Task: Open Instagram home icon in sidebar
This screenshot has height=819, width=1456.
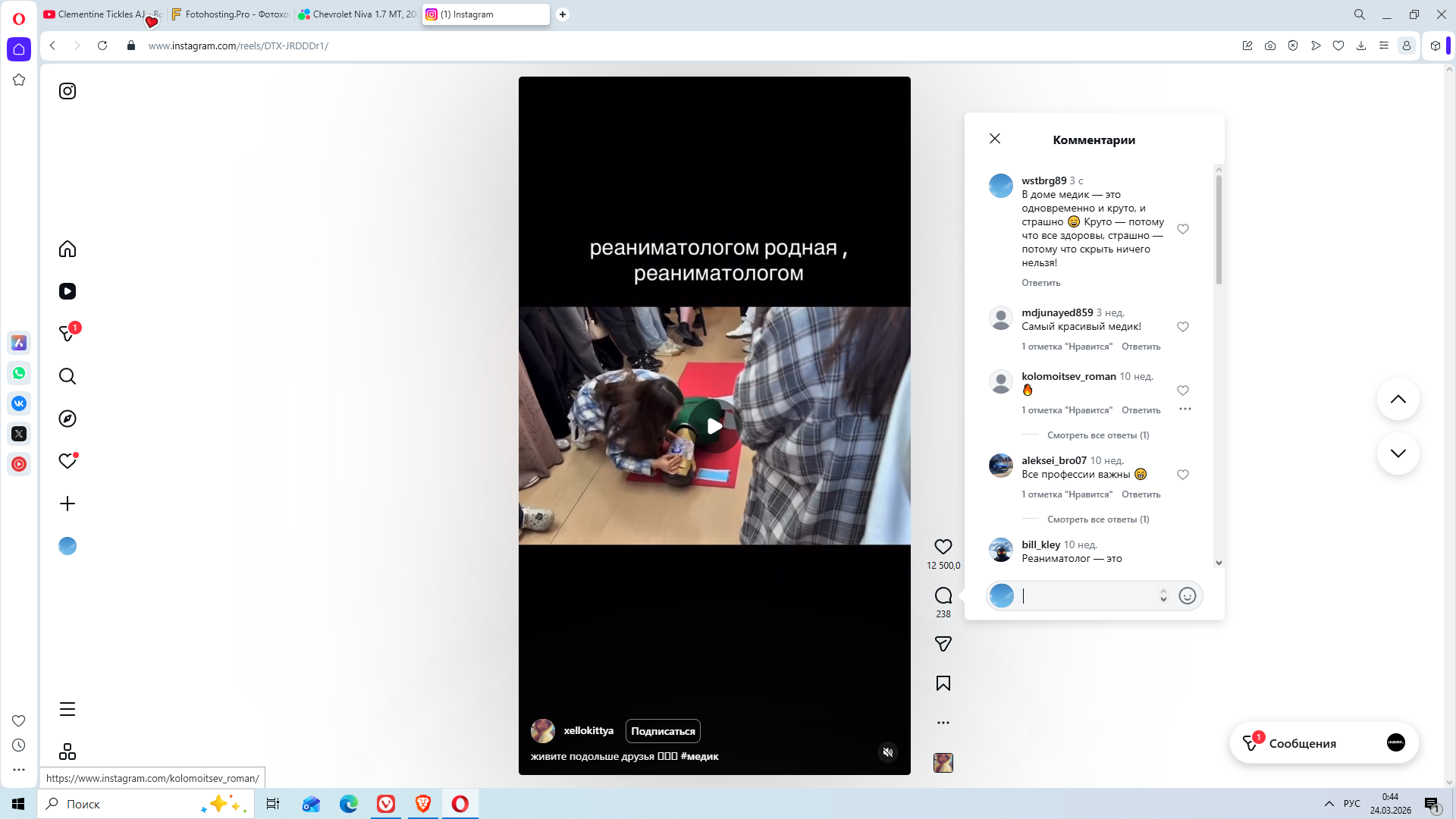Action: coord(67,249)
